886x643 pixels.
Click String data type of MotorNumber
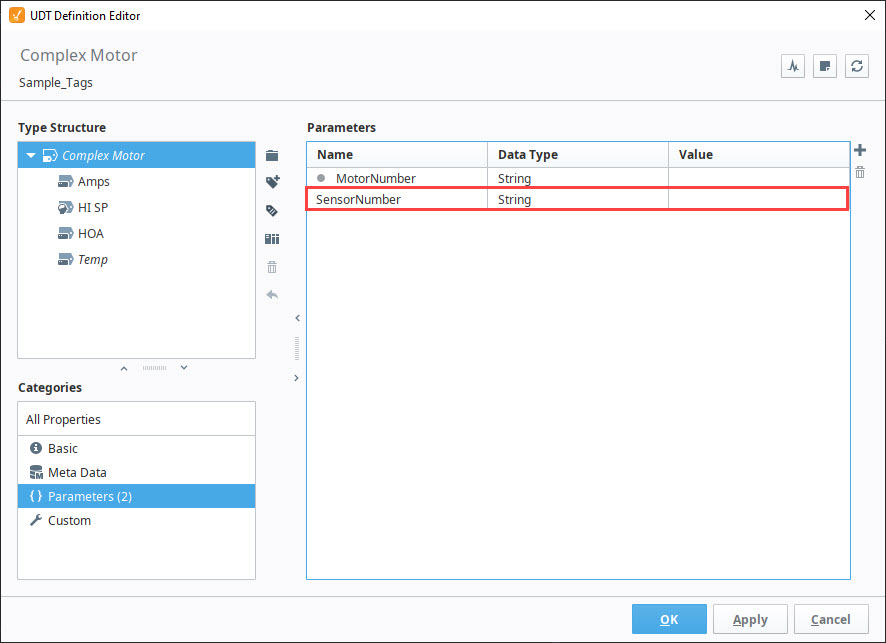click(577, 178)
